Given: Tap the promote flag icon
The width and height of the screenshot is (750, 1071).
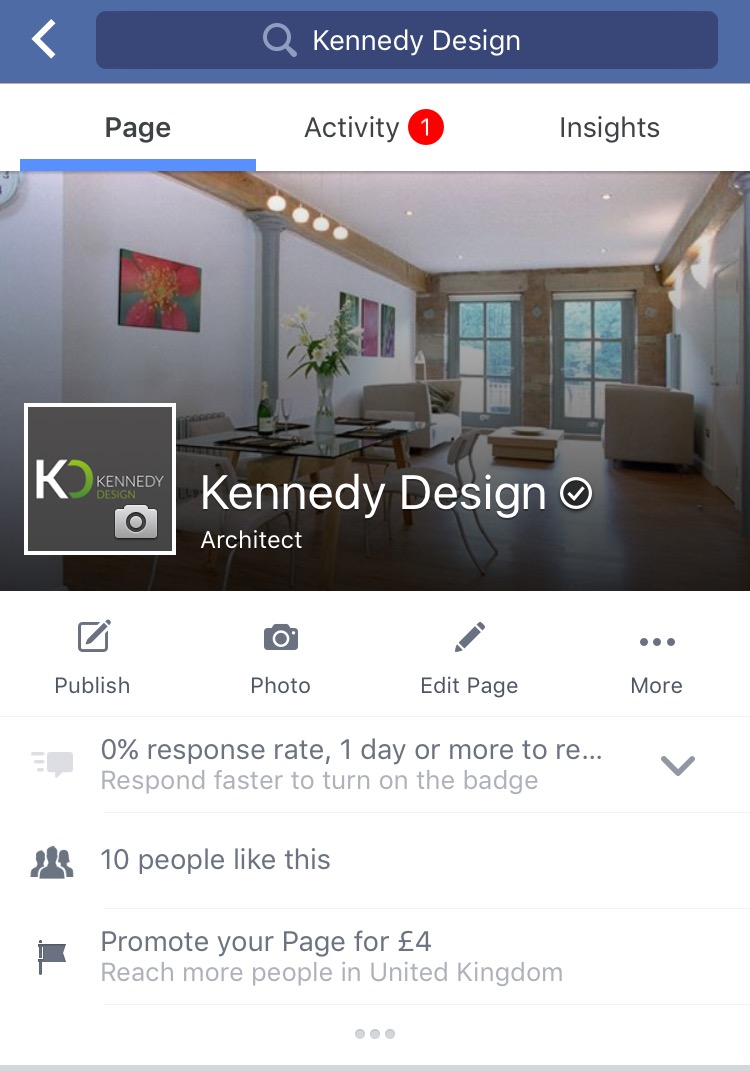Looking at the screenshot, I should point(52,957).
